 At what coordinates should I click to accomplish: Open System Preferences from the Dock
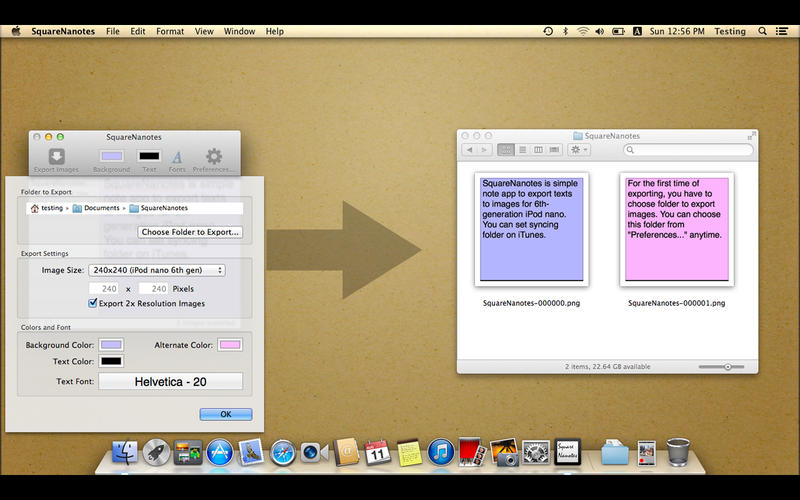pos(536,453)
